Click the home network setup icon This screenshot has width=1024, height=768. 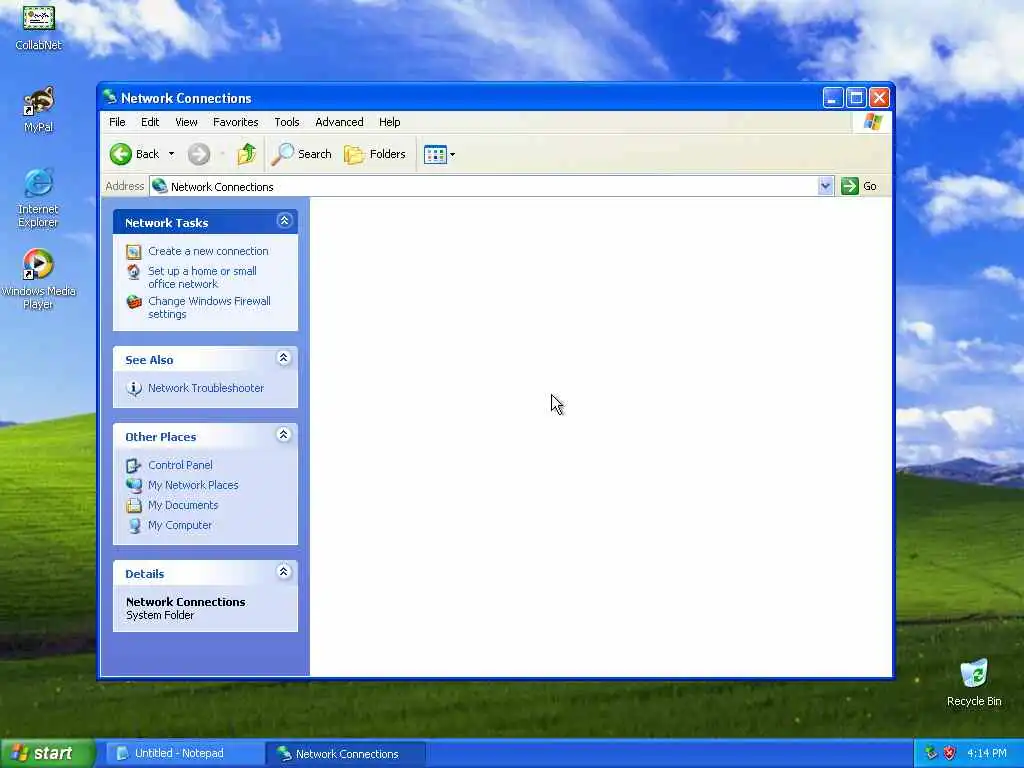134,272
